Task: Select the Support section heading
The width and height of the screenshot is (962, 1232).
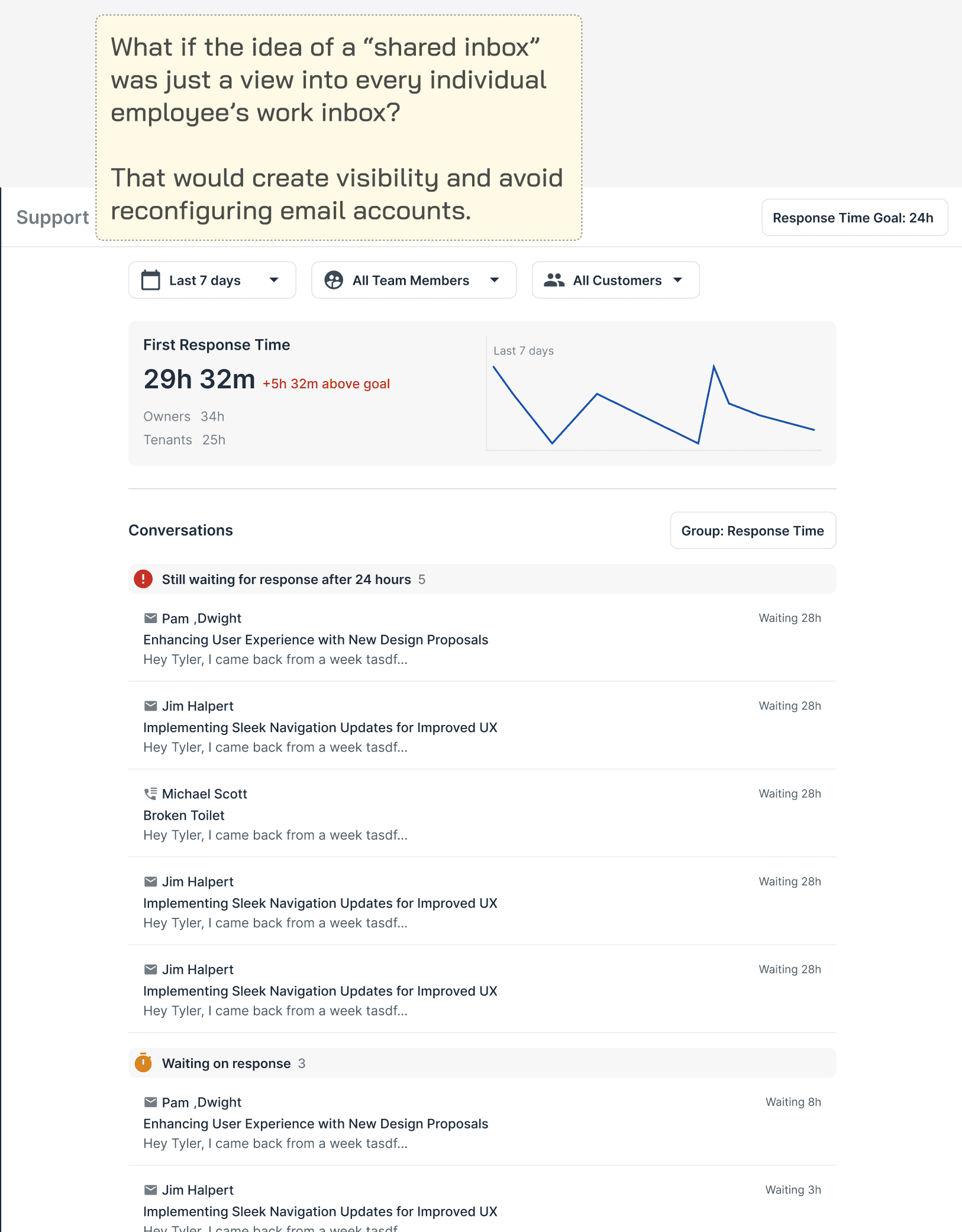Action: pos(53,217)
